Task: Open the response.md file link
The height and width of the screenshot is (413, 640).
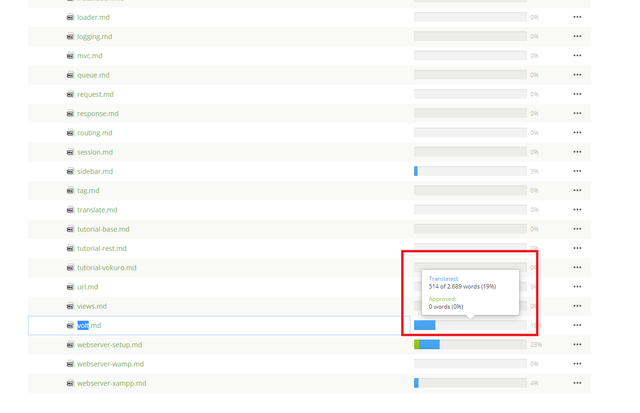Action: click(98, 113)
